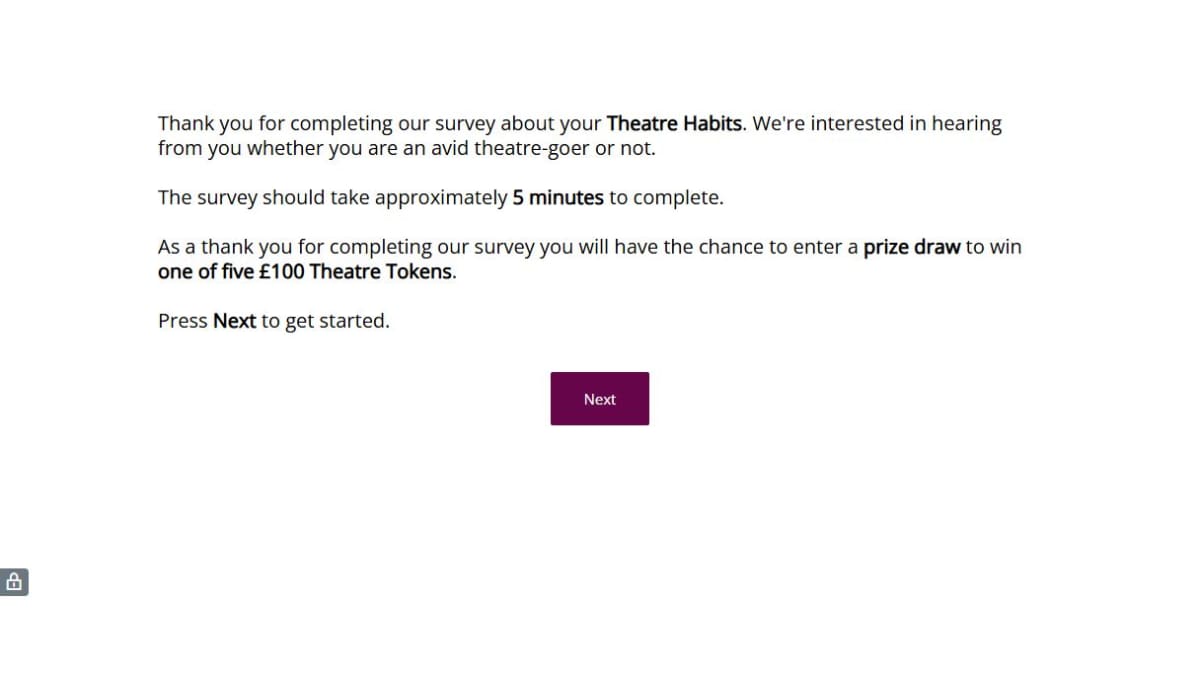Click the bold word Next in instructions
Screen dimensions: 1200x675
tap(235, 321)
